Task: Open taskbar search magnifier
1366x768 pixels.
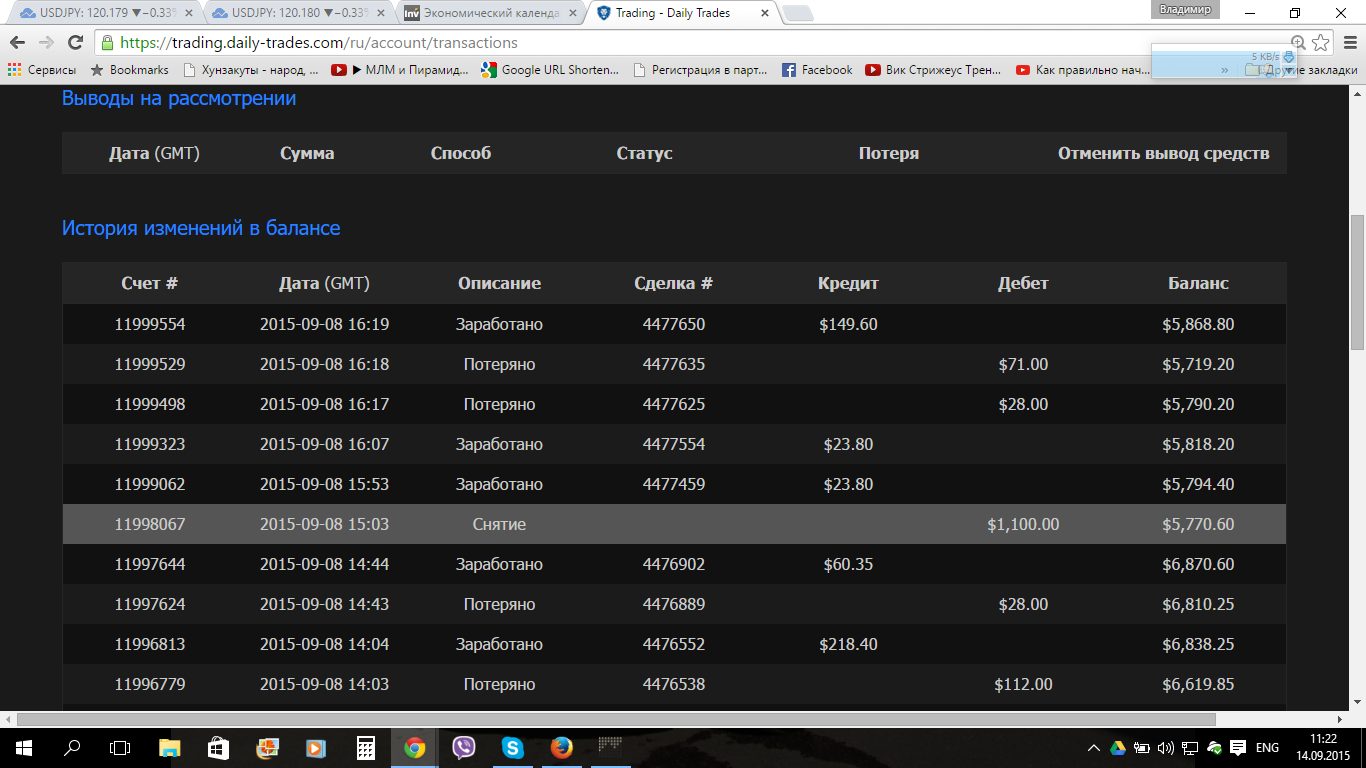Action: pyautogui.click(x=72, y=747)
